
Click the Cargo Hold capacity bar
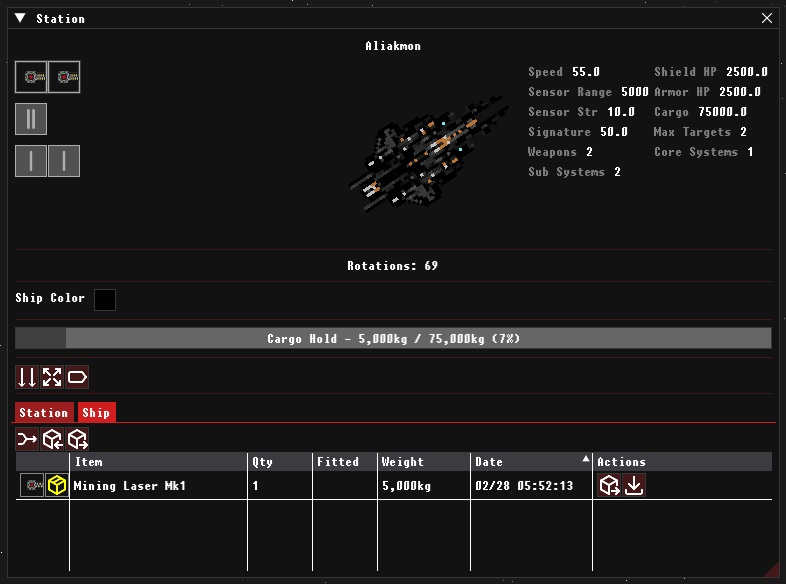393,338
